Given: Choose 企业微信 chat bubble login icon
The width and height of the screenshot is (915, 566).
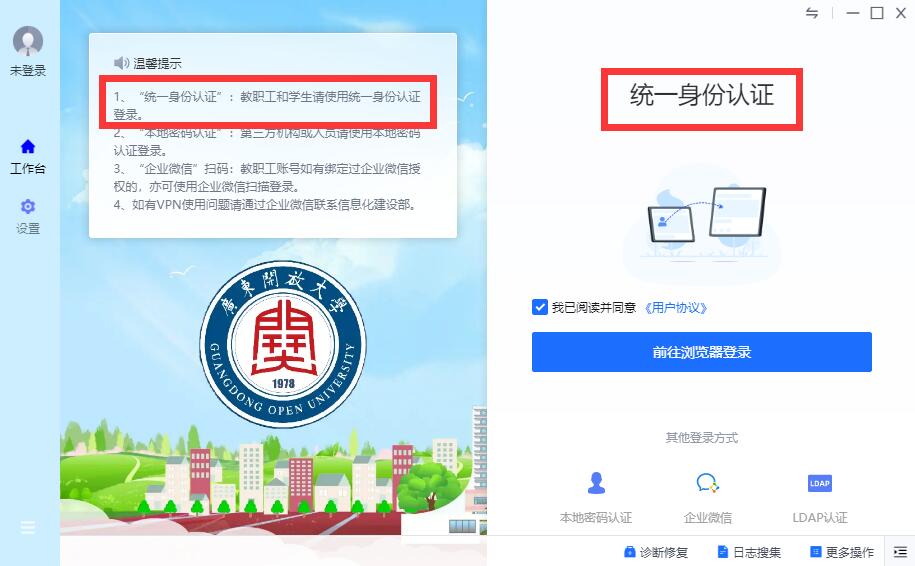Looking at the screenshot, I should tap(707, 483).
